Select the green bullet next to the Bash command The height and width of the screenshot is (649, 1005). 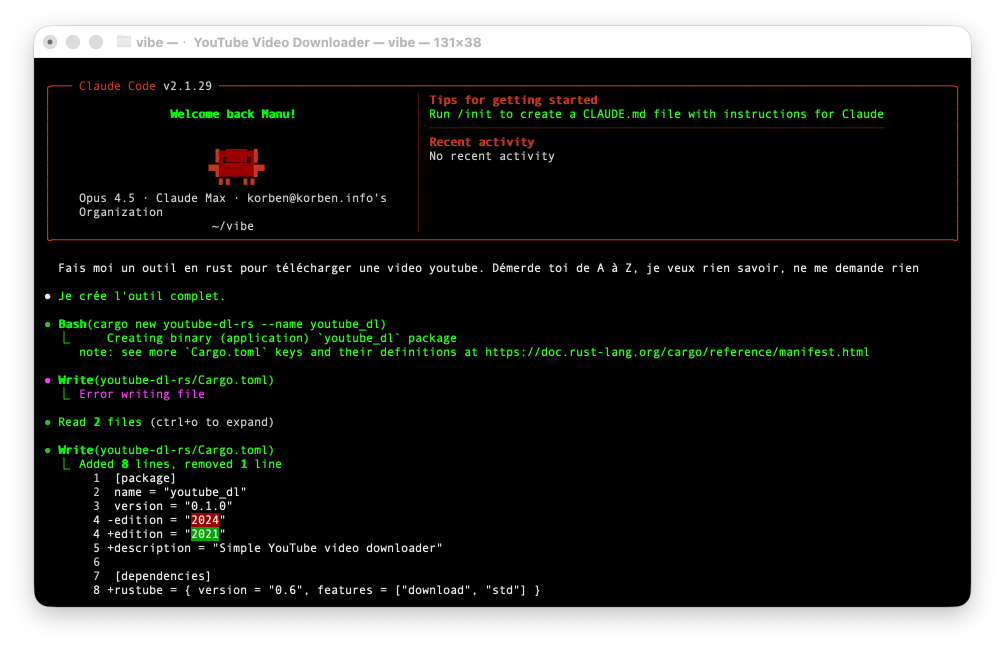click(x=47, y=325)
